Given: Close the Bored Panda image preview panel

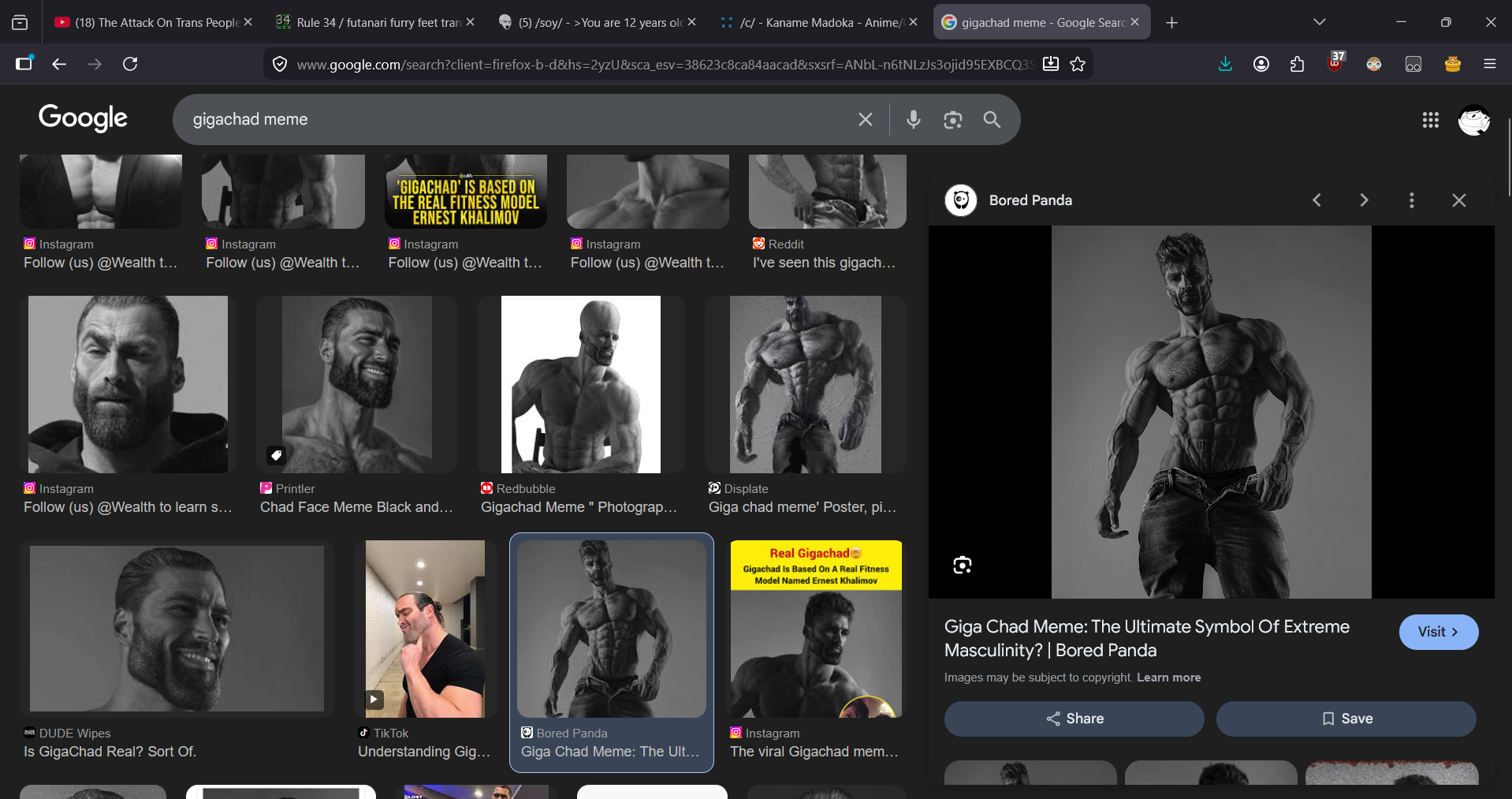Looking at the screenshot, I should click(1459, 200).
